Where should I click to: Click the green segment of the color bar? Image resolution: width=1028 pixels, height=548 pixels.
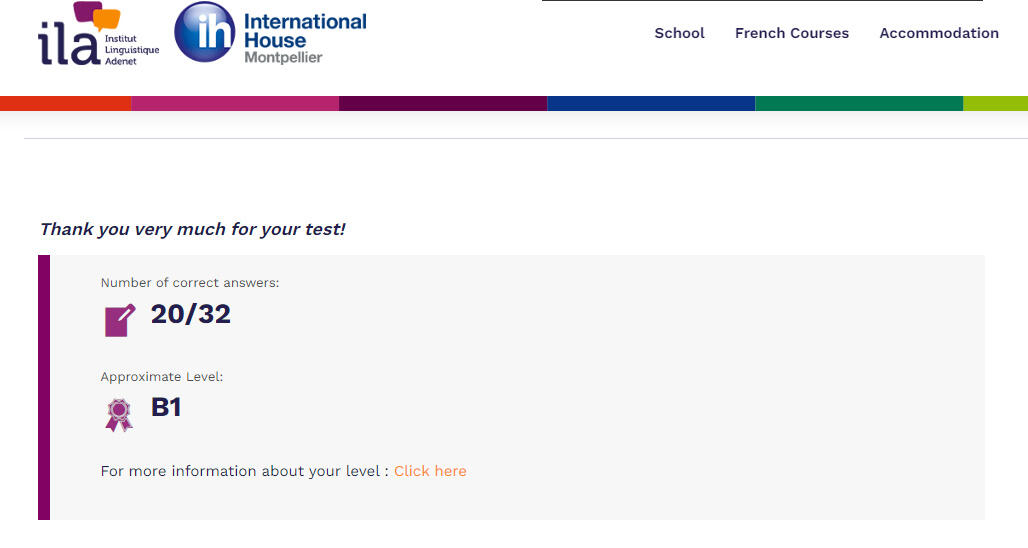point(858,103)
